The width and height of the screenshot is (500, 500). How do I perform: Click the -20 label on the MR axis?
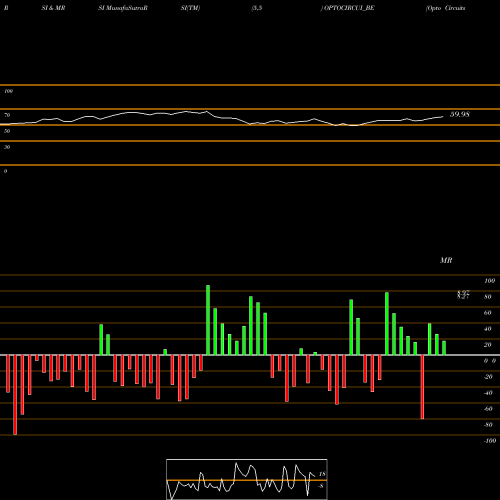pos(488,377)
